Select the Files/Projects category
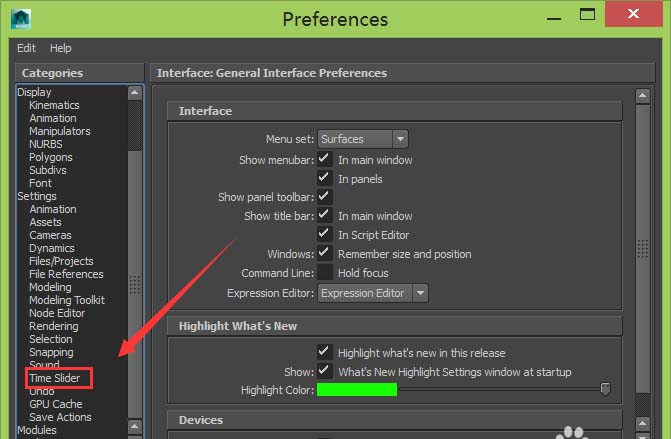Screen dimensions: 671x439 [x=61, y=261]
